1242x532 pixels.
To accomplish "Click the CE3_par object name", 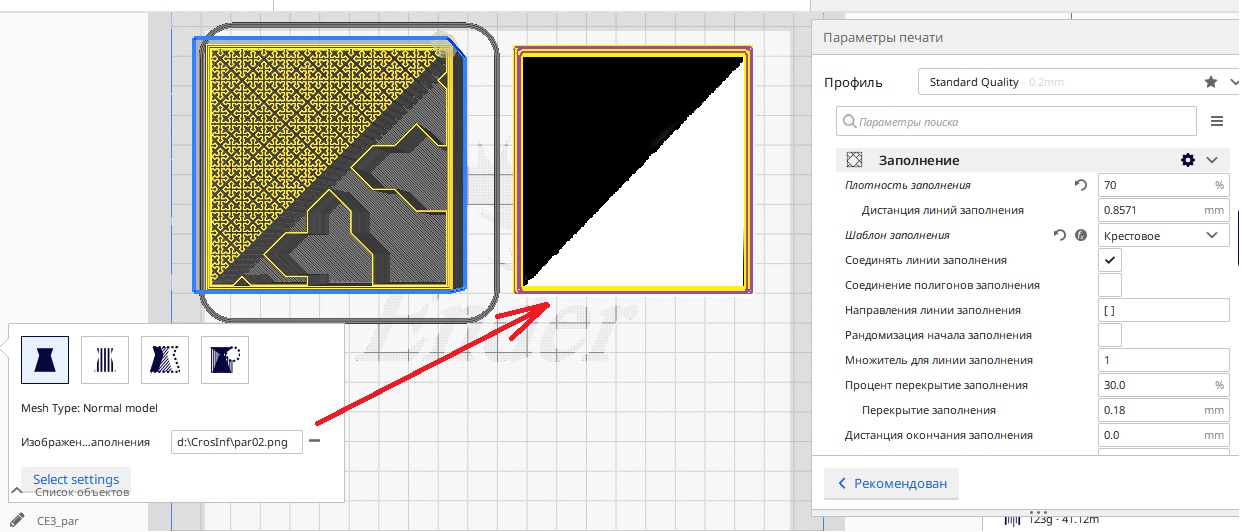I will point(58,520).
